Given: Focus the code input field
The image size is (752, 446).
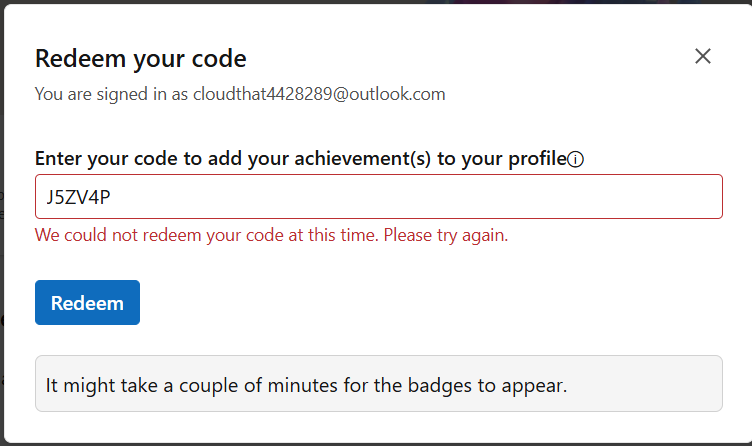Looking at the screenshot, I should [378, 197].
